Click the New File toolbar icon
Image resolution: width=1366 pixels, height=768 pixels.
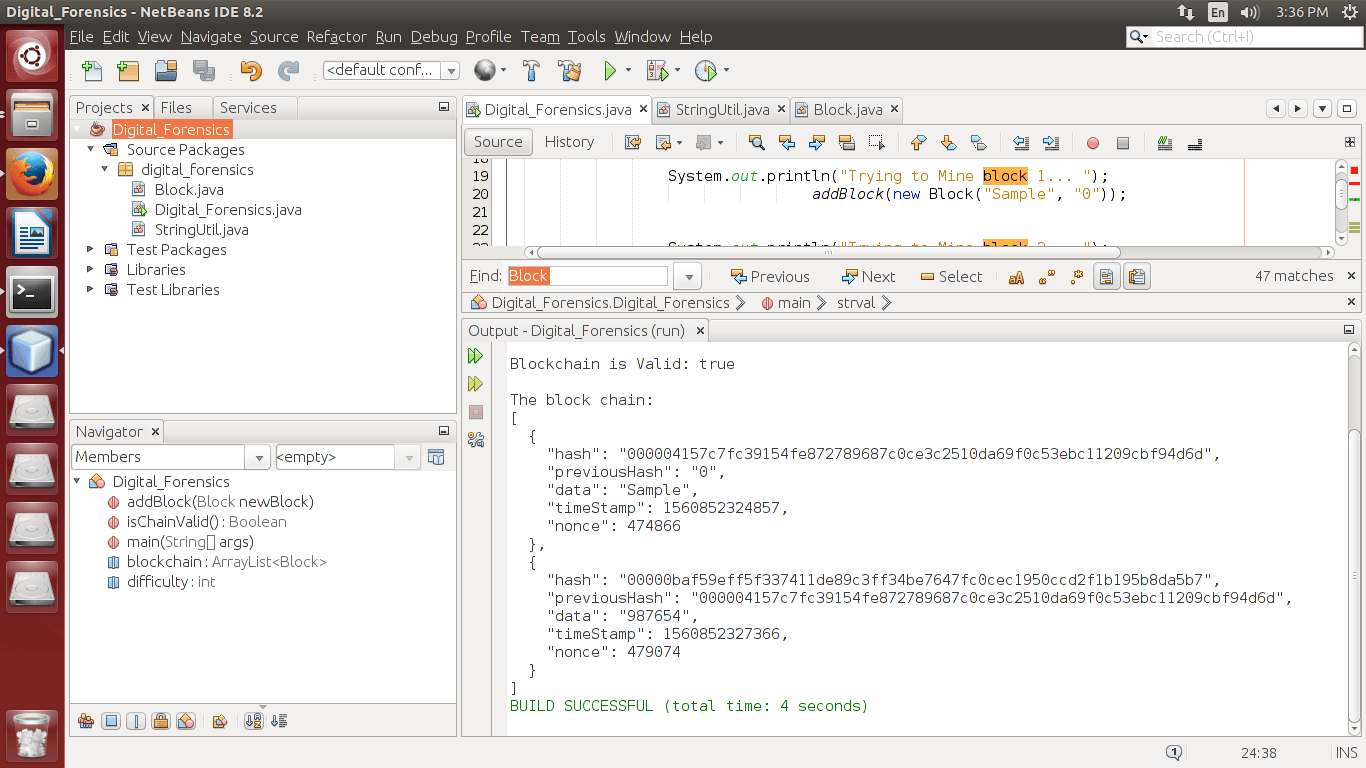(x=92, y=71)
